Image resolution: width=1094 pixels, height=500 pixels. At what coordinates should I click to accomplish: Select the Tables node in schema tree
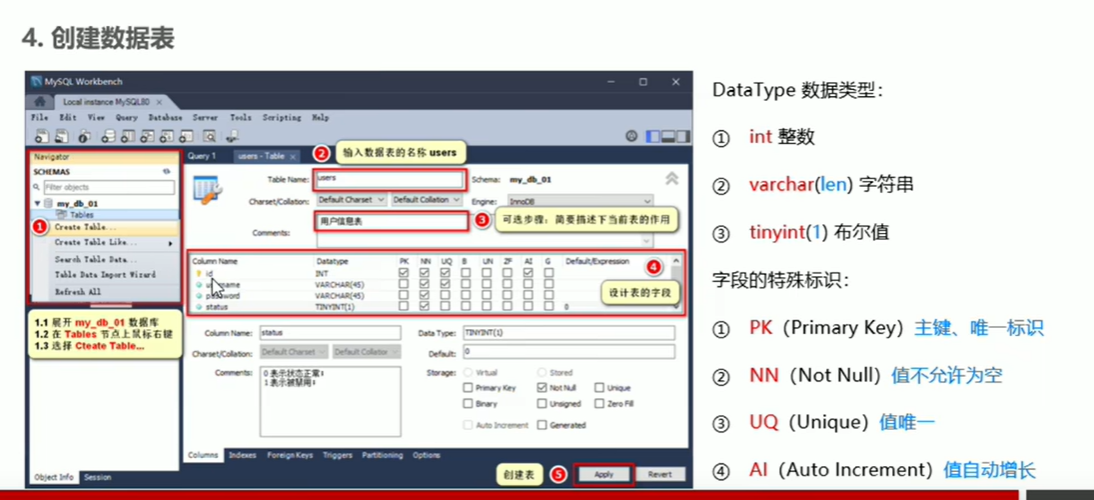82,215
